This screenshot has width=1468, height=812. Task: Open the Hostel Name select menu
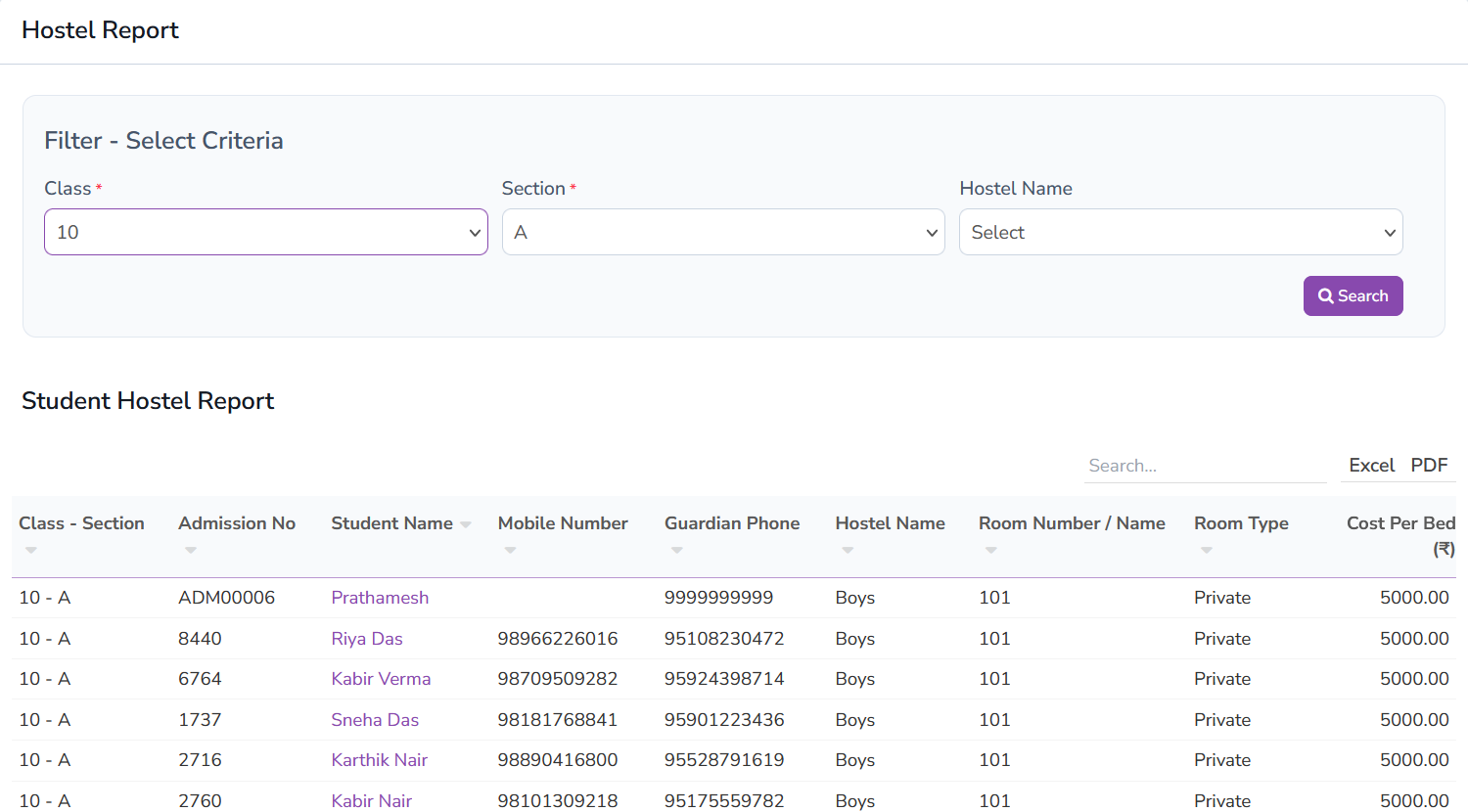1180,232
